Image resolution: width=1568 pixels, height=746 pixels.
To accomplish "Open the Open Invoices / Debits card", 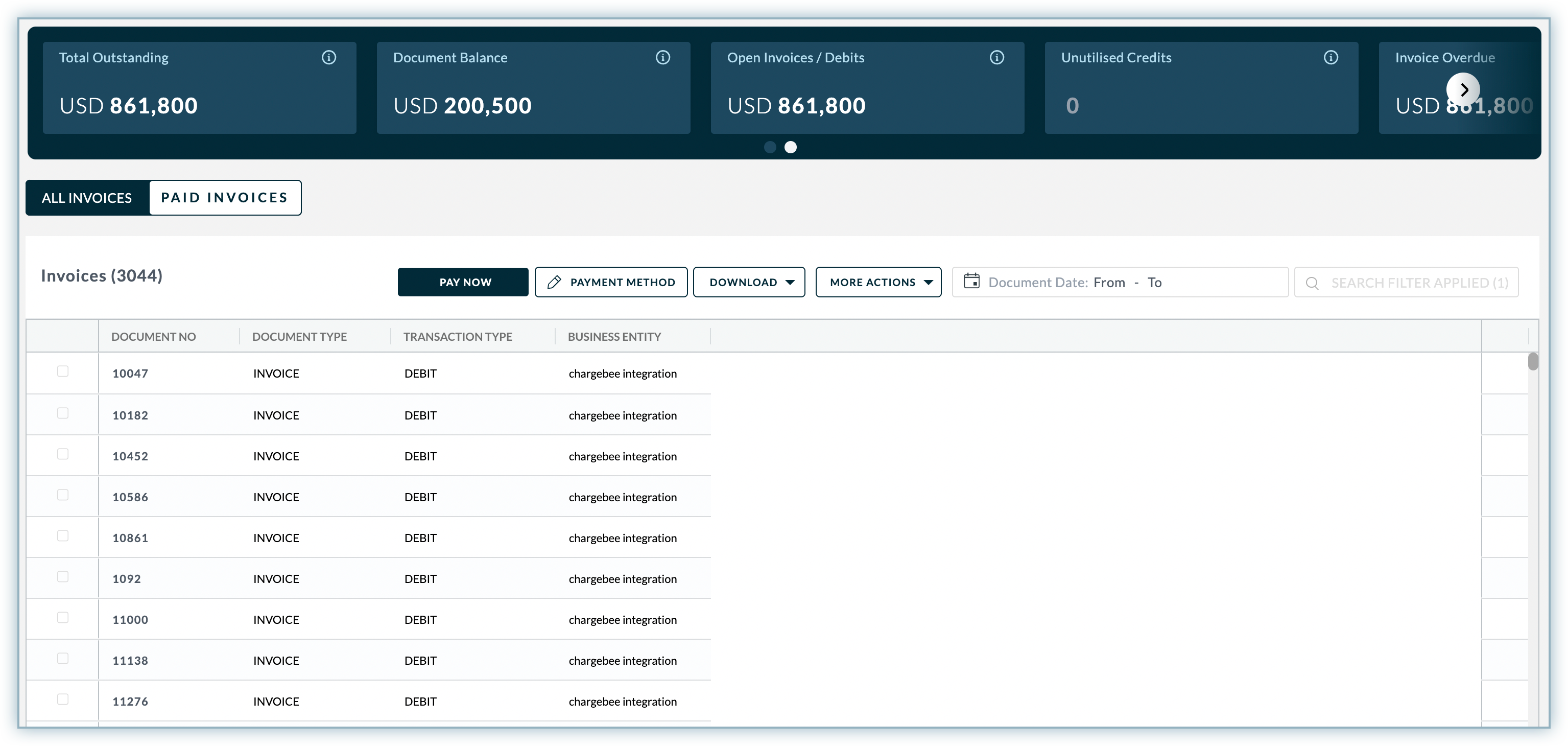I will click(867, 88).
